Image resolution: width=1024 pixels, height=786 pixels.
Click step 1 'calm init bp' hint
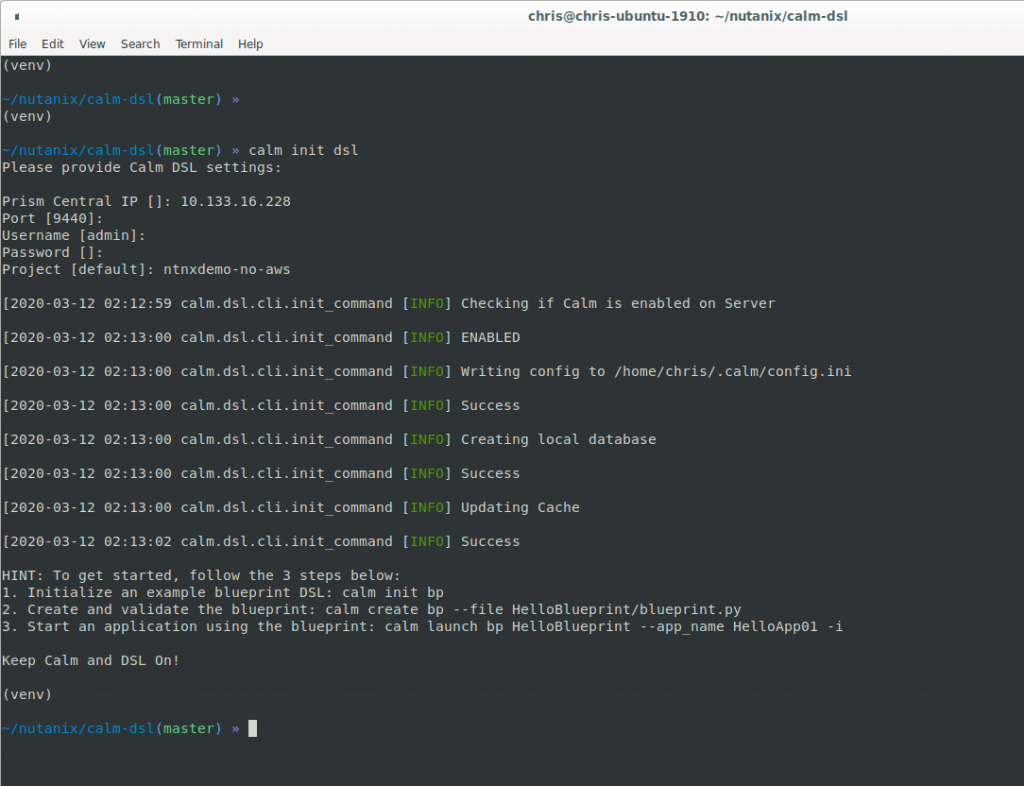(x=392, y=592)
